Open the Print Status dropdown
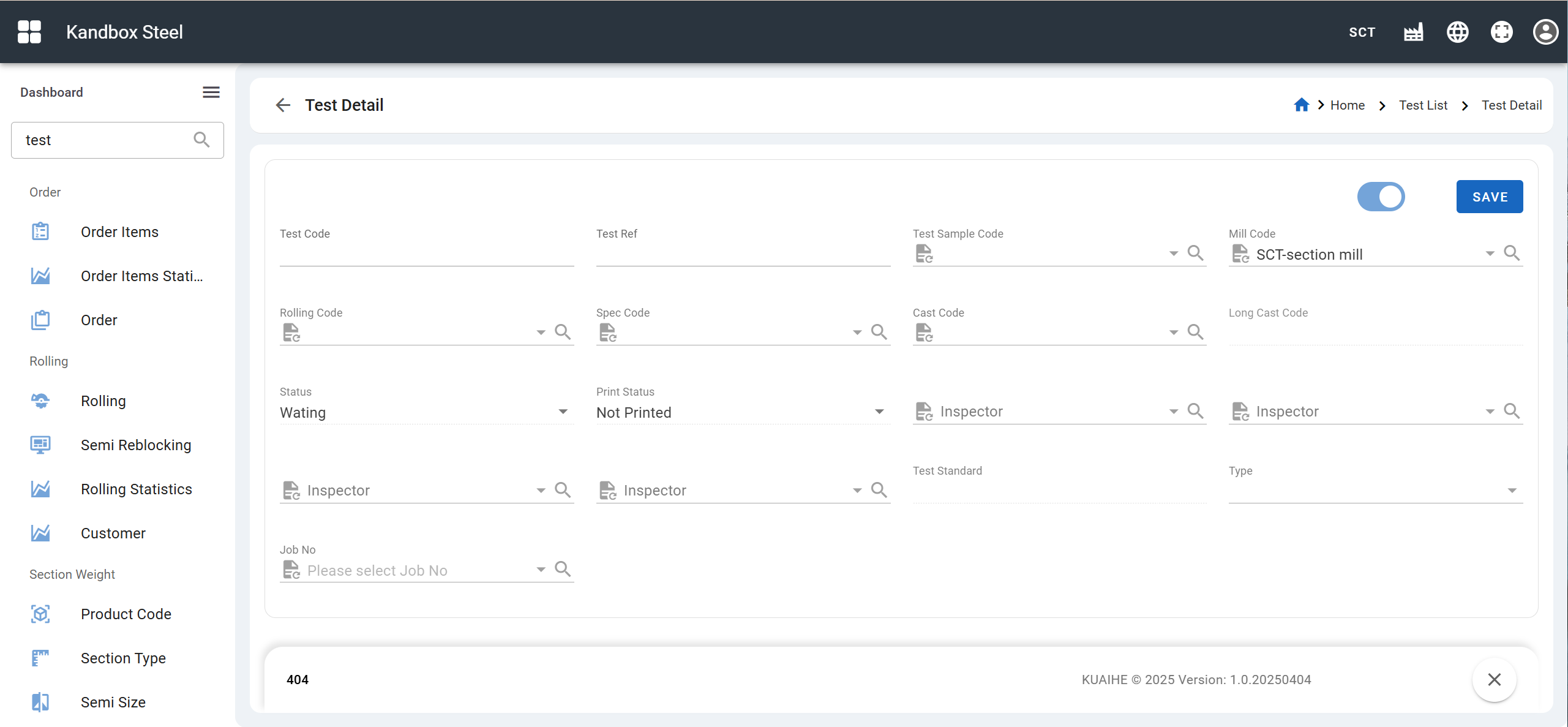1568x727 pixels. (x=879, y=412)
